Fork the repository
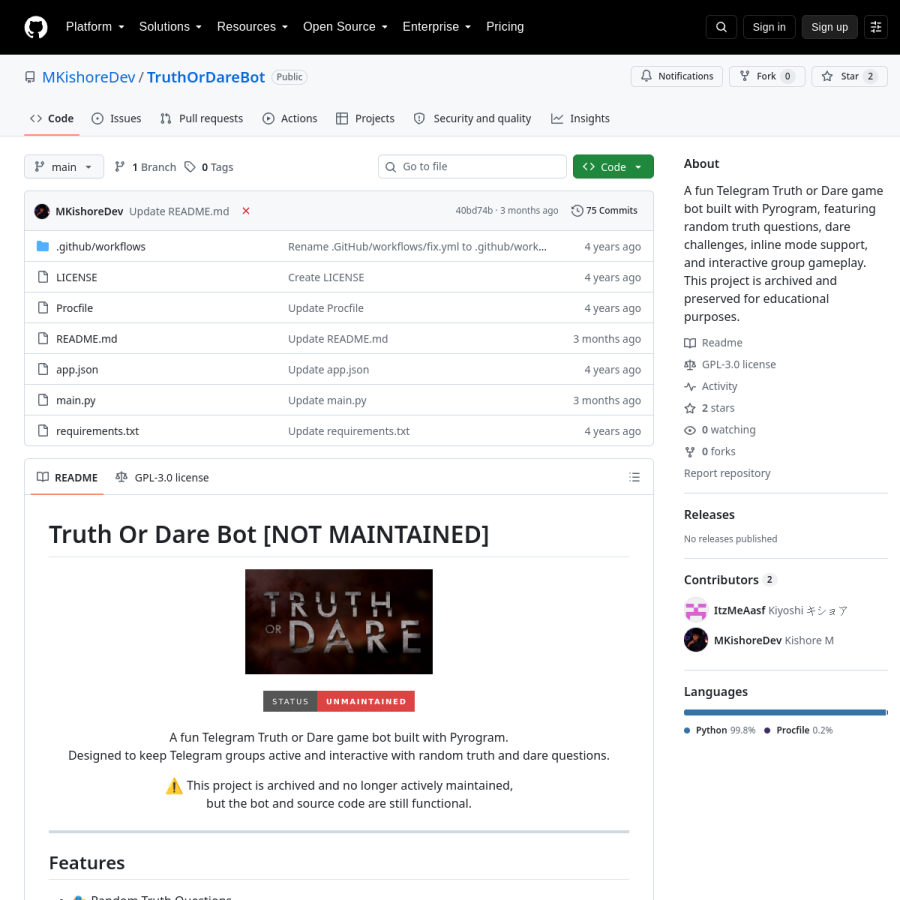 [766, 76]
